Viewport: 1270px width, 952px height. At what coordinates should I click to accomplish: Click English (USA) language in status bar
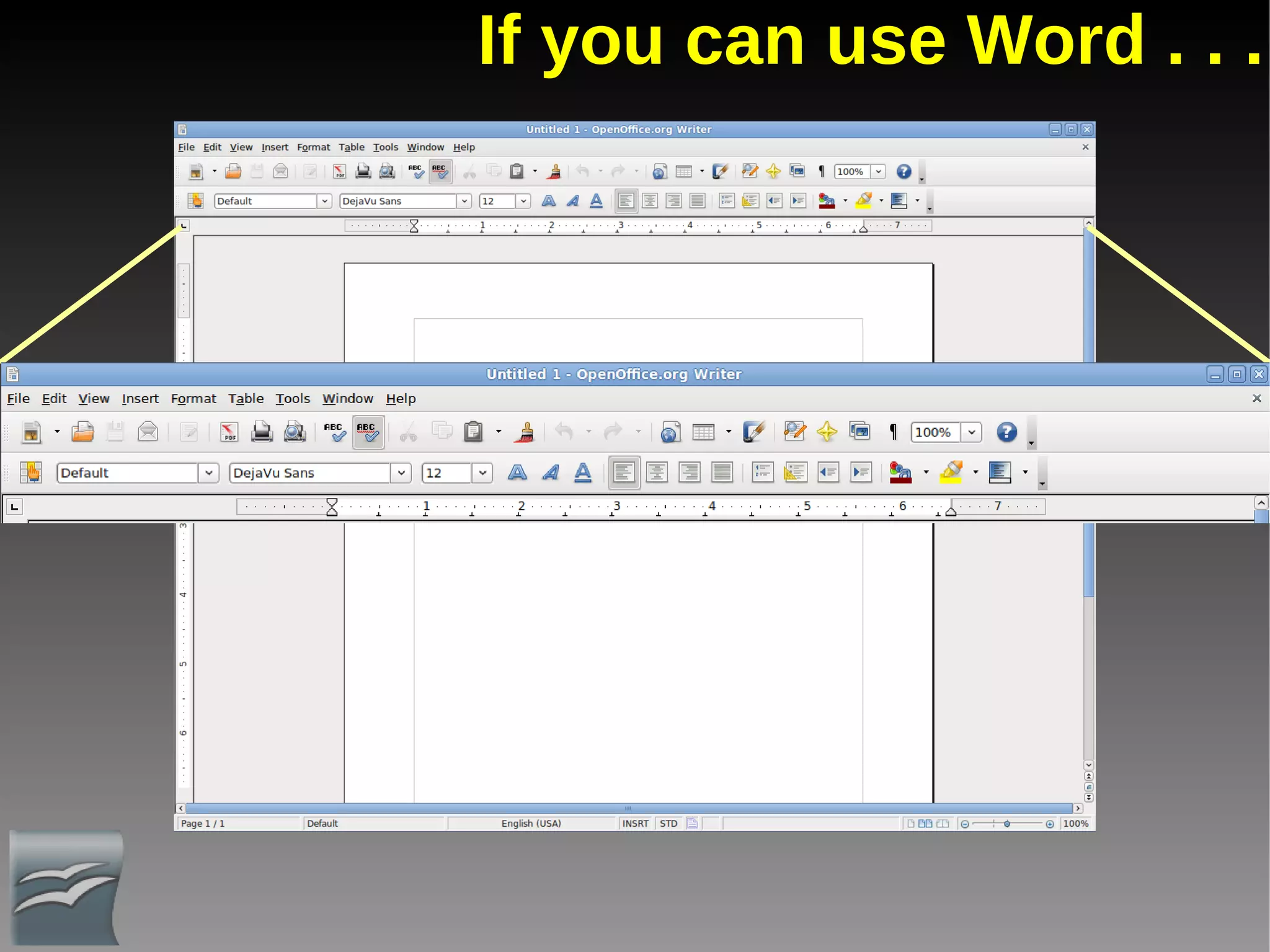[531, 824]
